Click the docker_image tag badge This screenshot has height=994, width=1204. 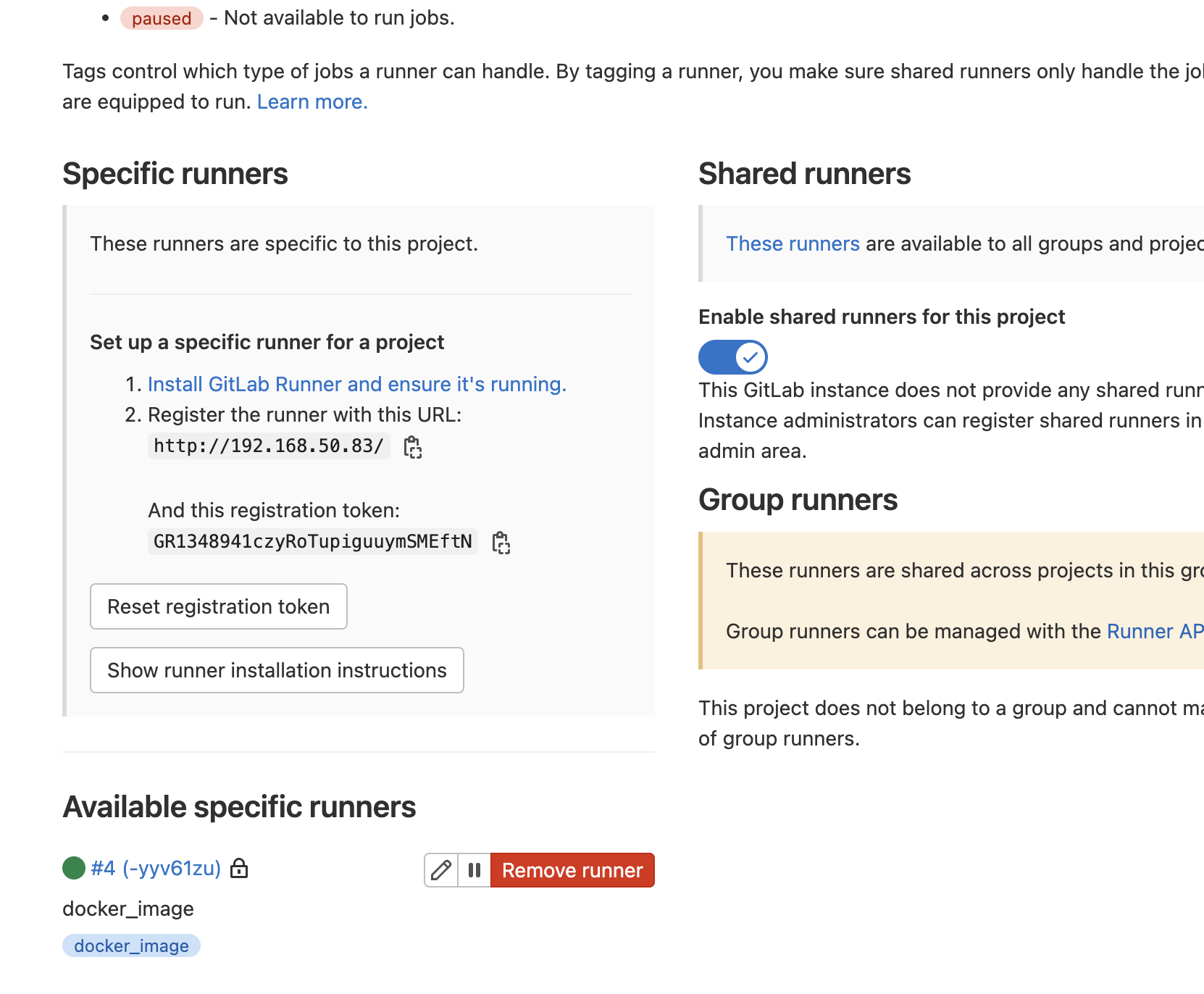point(131,945)
